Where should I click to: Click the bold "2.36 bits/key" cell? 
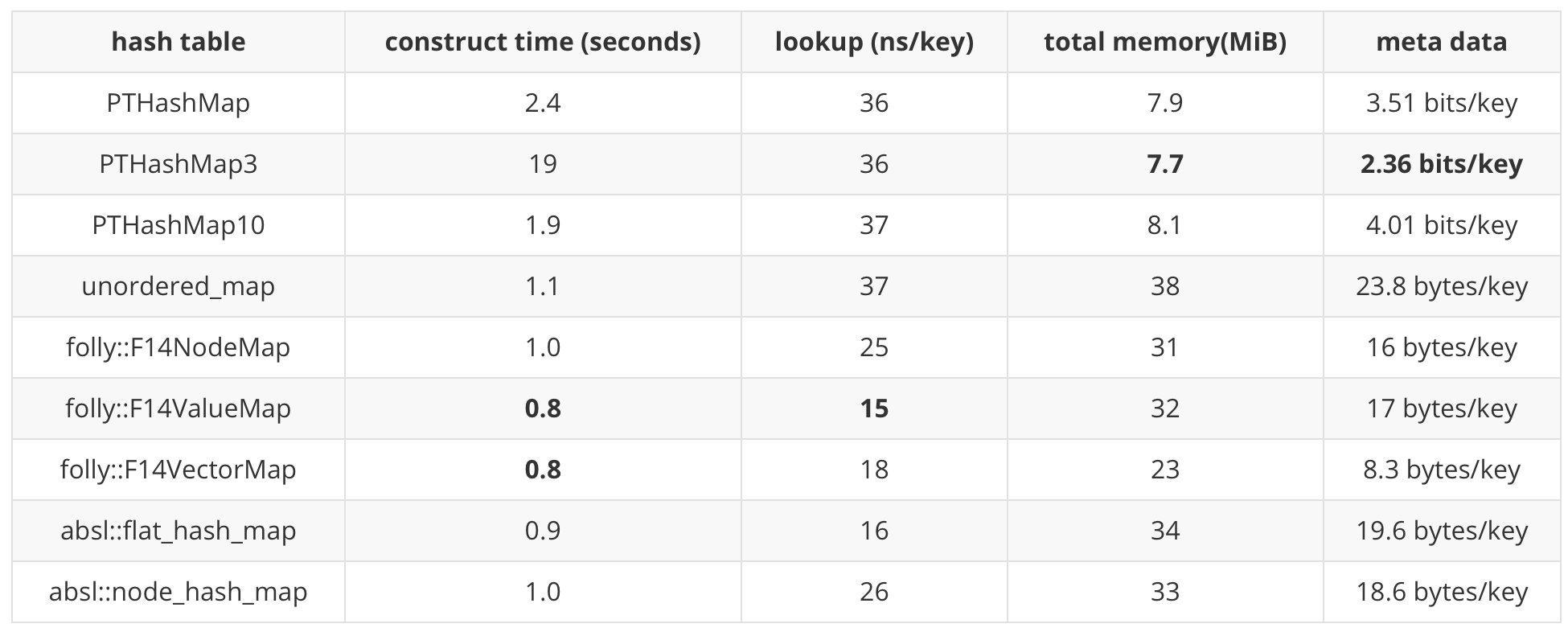pyautogui.click(x=1441, y=164)
